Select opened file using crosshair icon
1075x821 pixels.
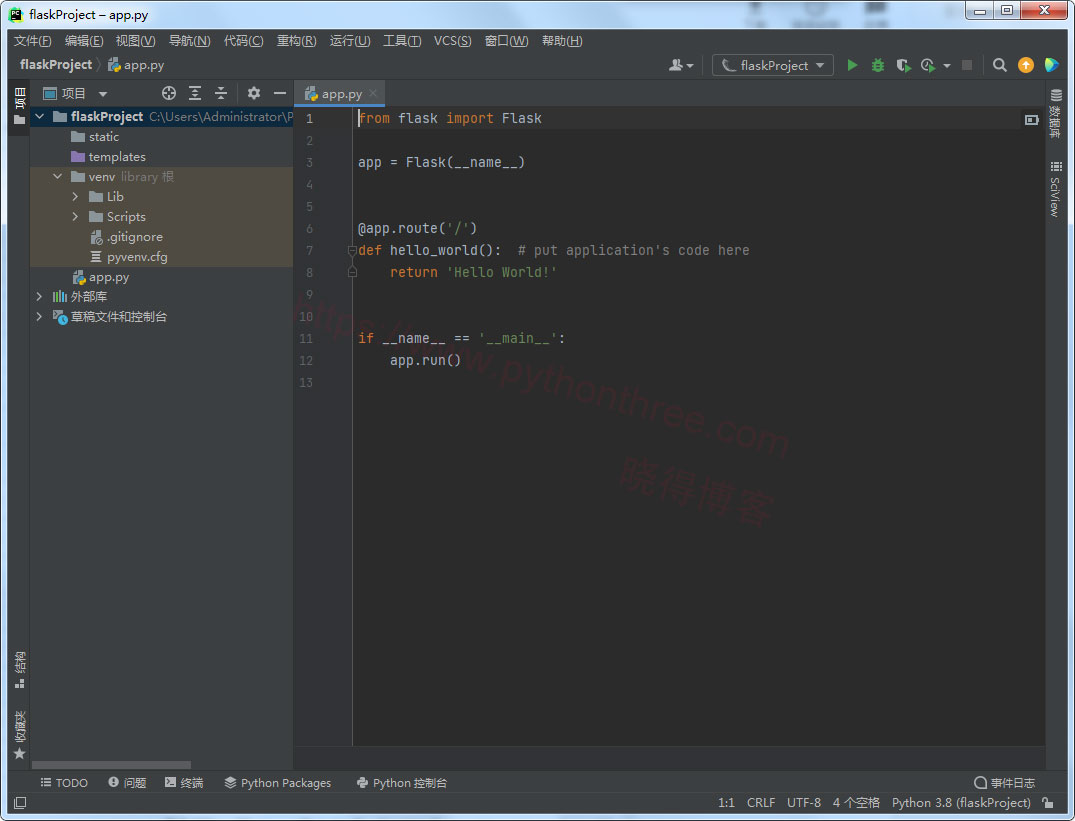(168, 92)
